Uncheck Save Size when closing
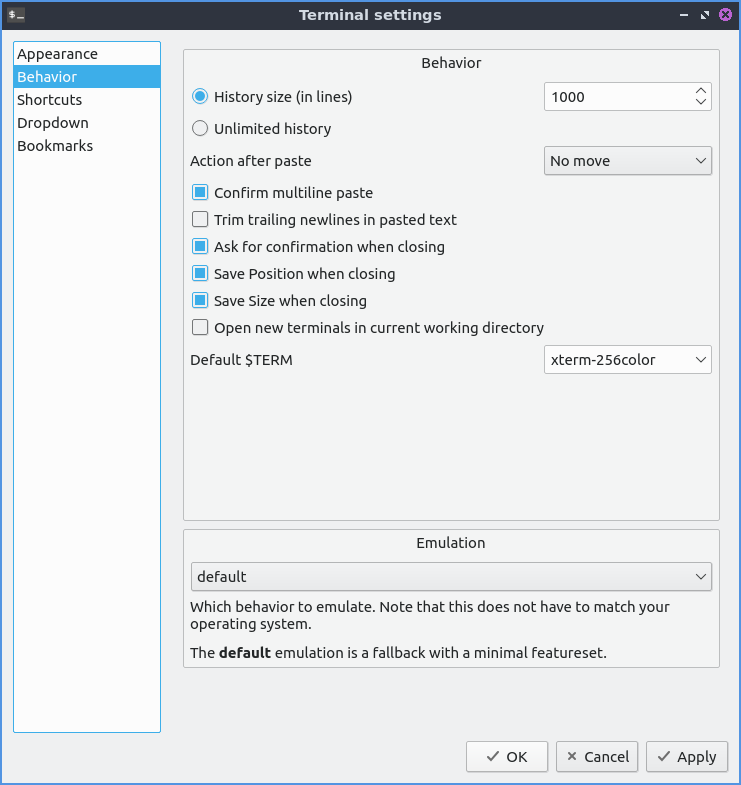This screenshot has width=741, height=785. coord(200,300)
